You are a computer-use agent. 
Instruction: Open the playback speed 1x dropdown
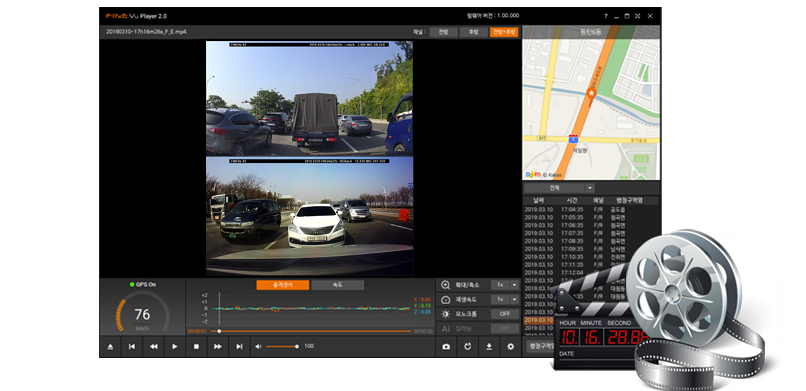click(505, 300)
